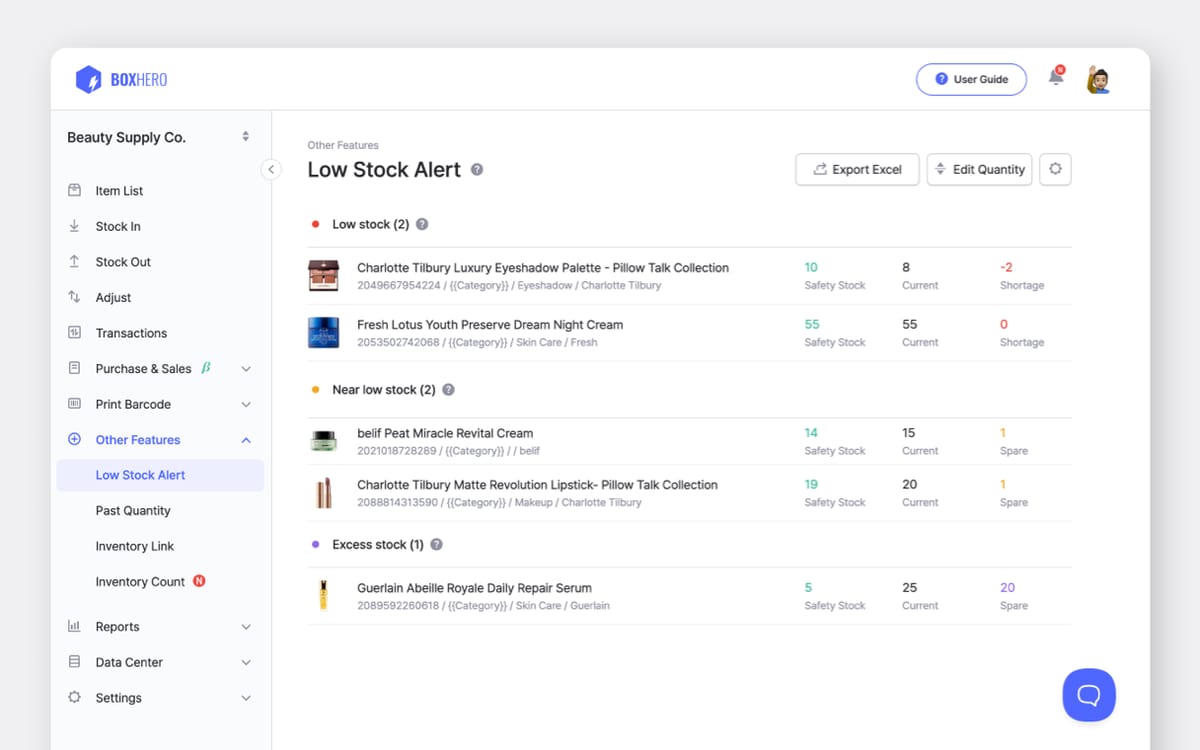Open Stock In using its download icon
This screenshot has height=750, width=1200.
pyautogui.click(x=74, y=226)
